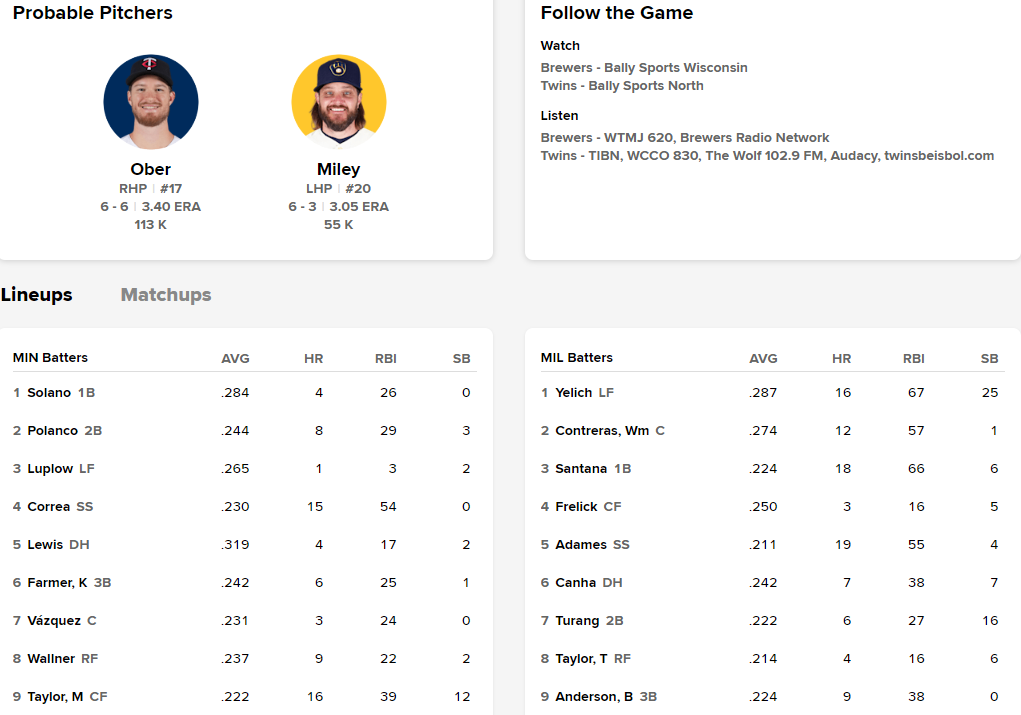This screenshot has width=1021, height=715.
Task: Select Santana in the MIL batters list
Action: point(581,469)
